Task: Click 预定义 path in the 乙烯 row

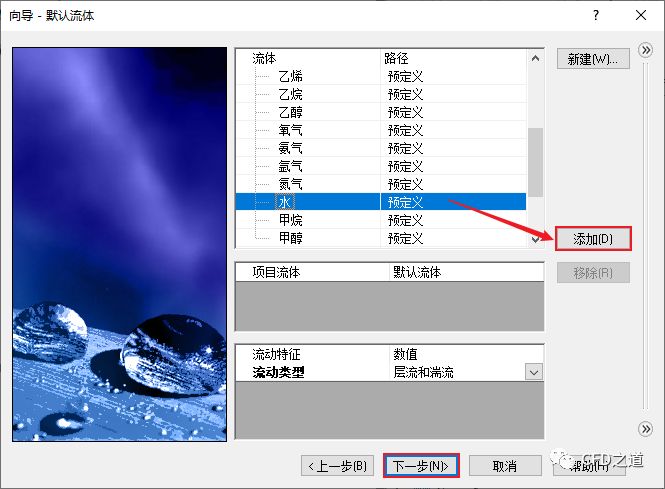Action: point(405,76)
